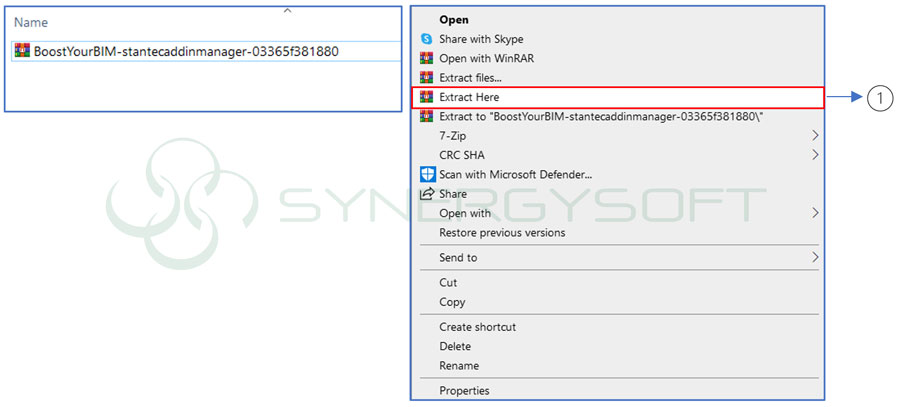Click the archive icon of the BoostYourBIM file
900x407 pixels.
point(22,51)
